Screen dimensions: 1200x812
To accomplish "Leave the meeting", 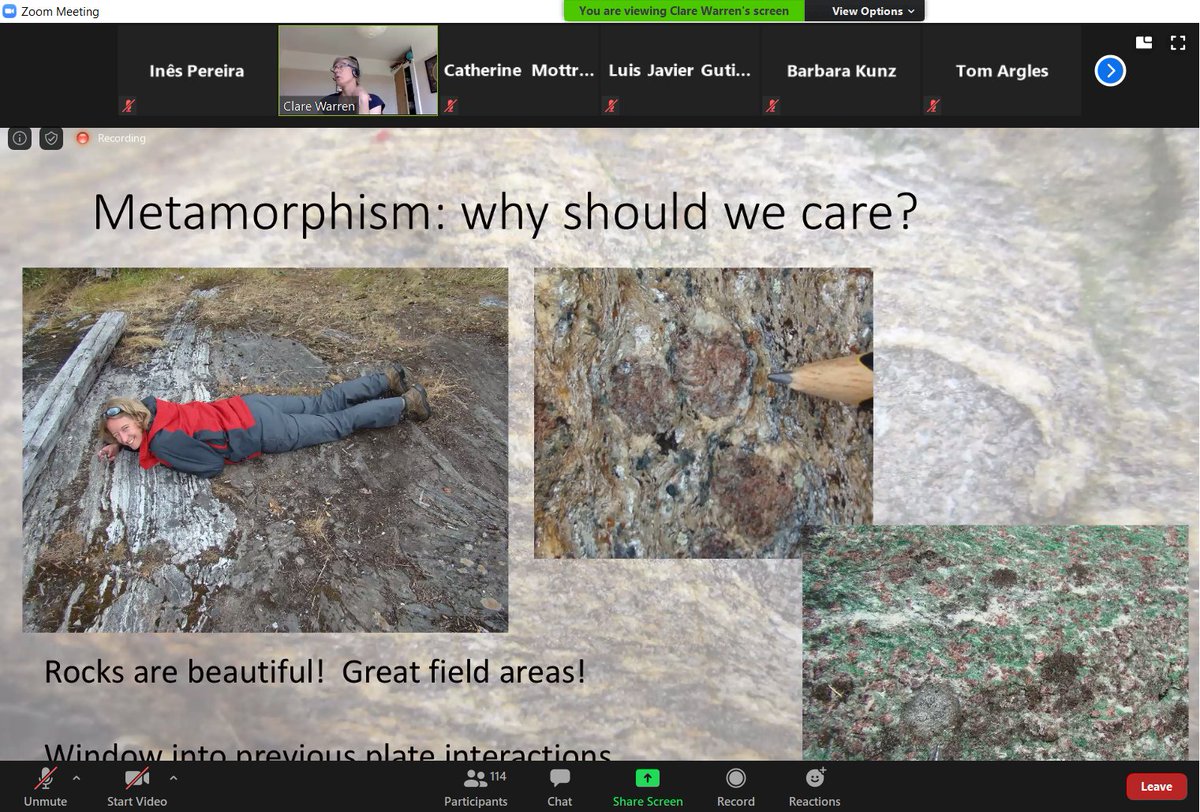I will pyautogui.click(x=1156, y=787).
